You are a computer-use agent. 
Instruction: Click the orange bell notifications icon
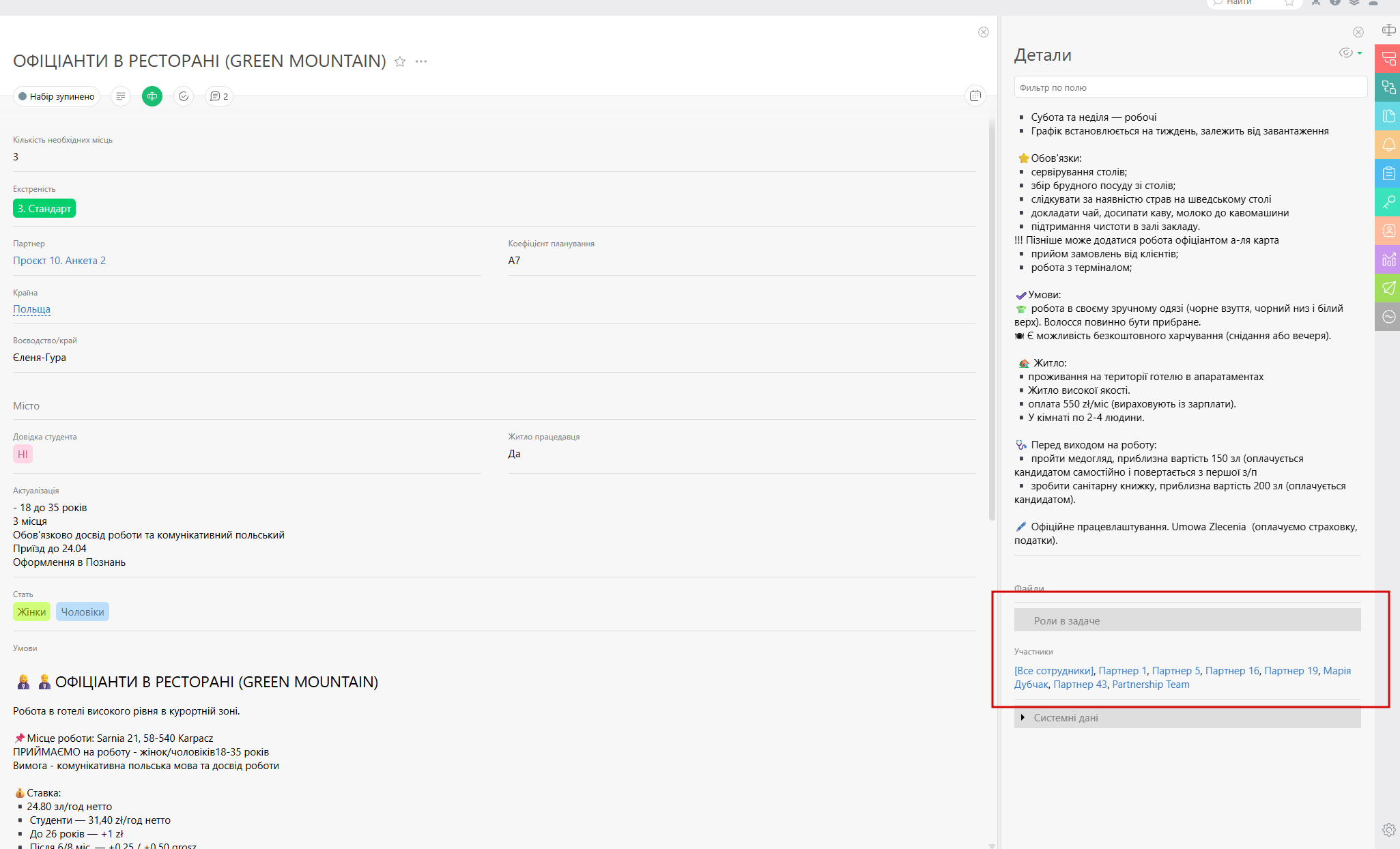[1388, 145]
